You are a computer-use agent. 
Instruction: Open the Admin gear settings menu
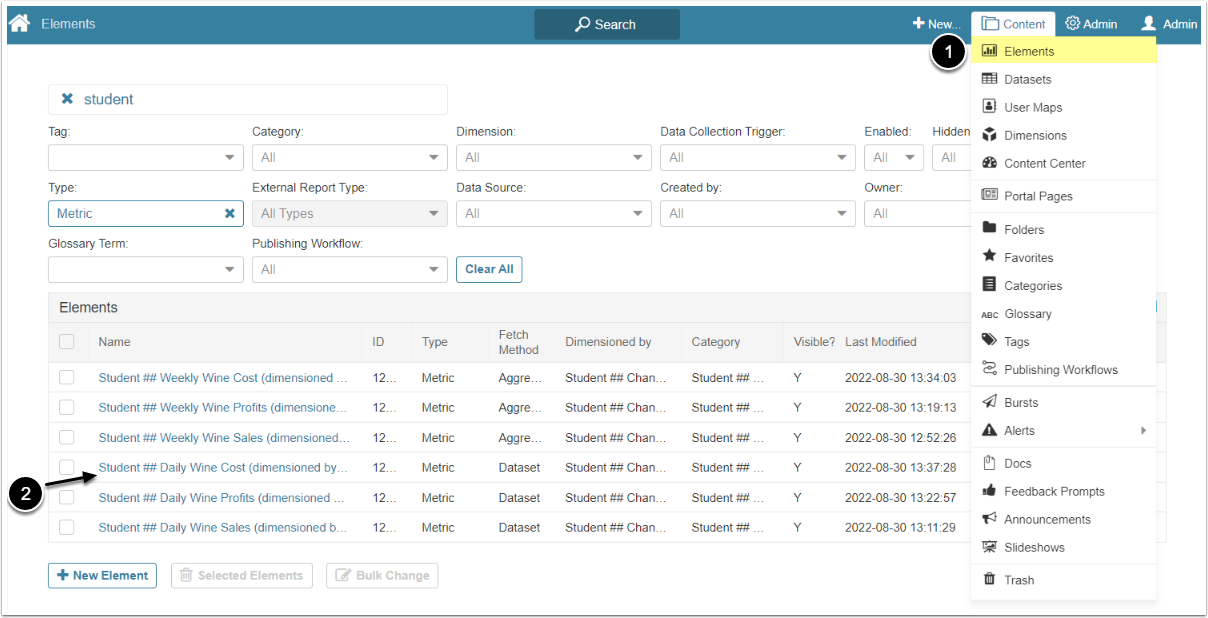[x=1091, y=24]
